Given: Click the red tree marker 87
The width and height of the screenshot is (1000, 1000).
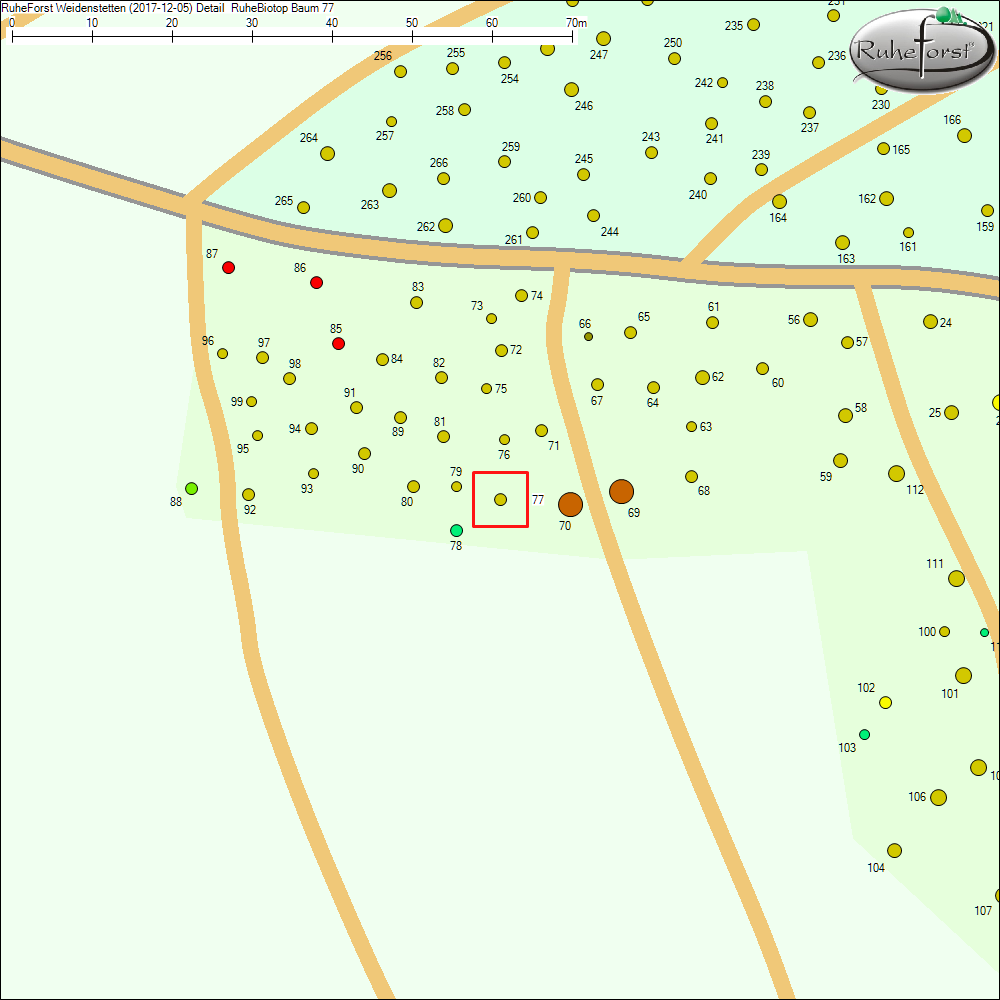Looking at the screenshot, I should click(228, 267).
